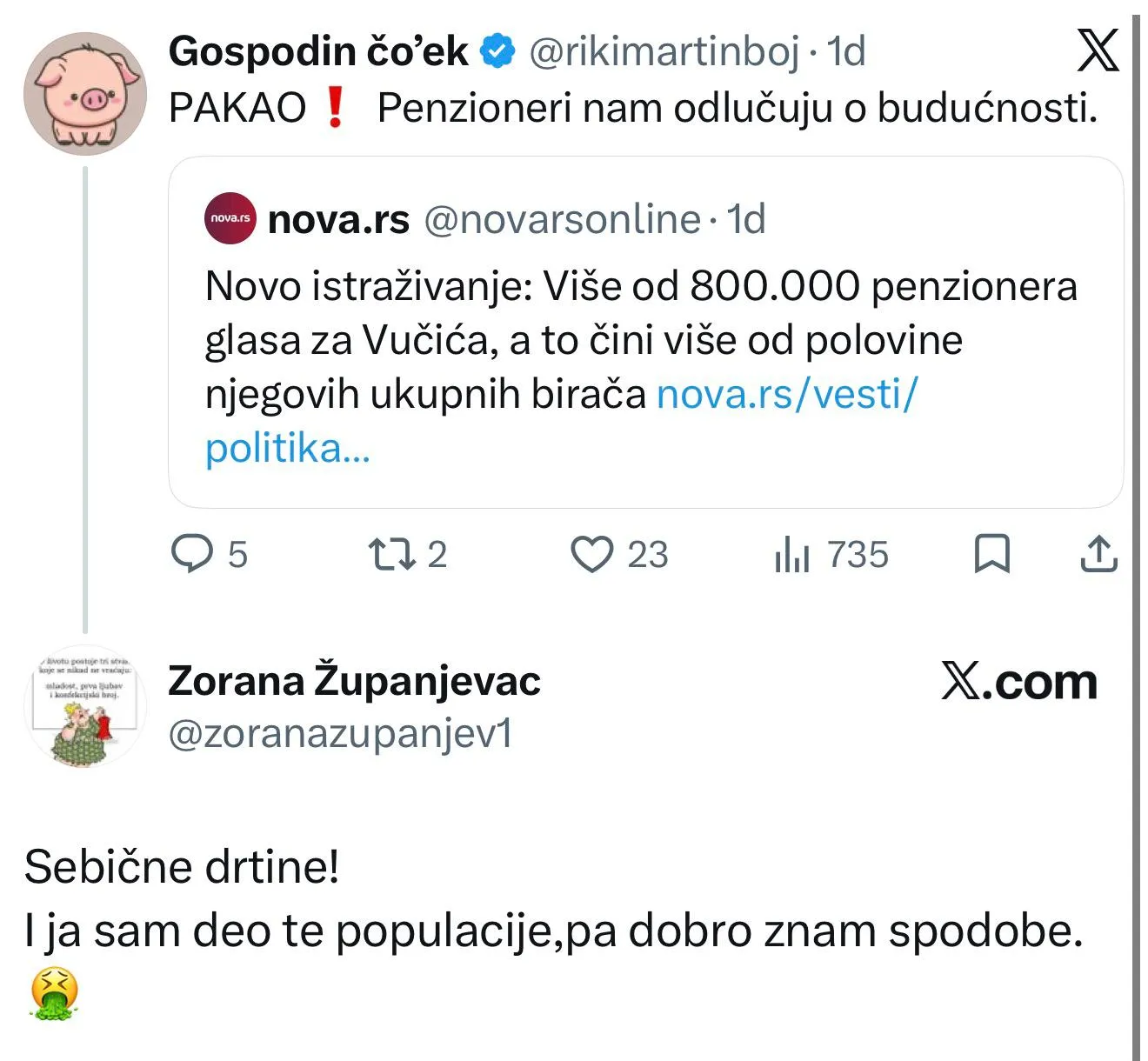Screen dimensions: 1148x1061
Task: Open view analytics bar chart icon
Action: [791, 554]
